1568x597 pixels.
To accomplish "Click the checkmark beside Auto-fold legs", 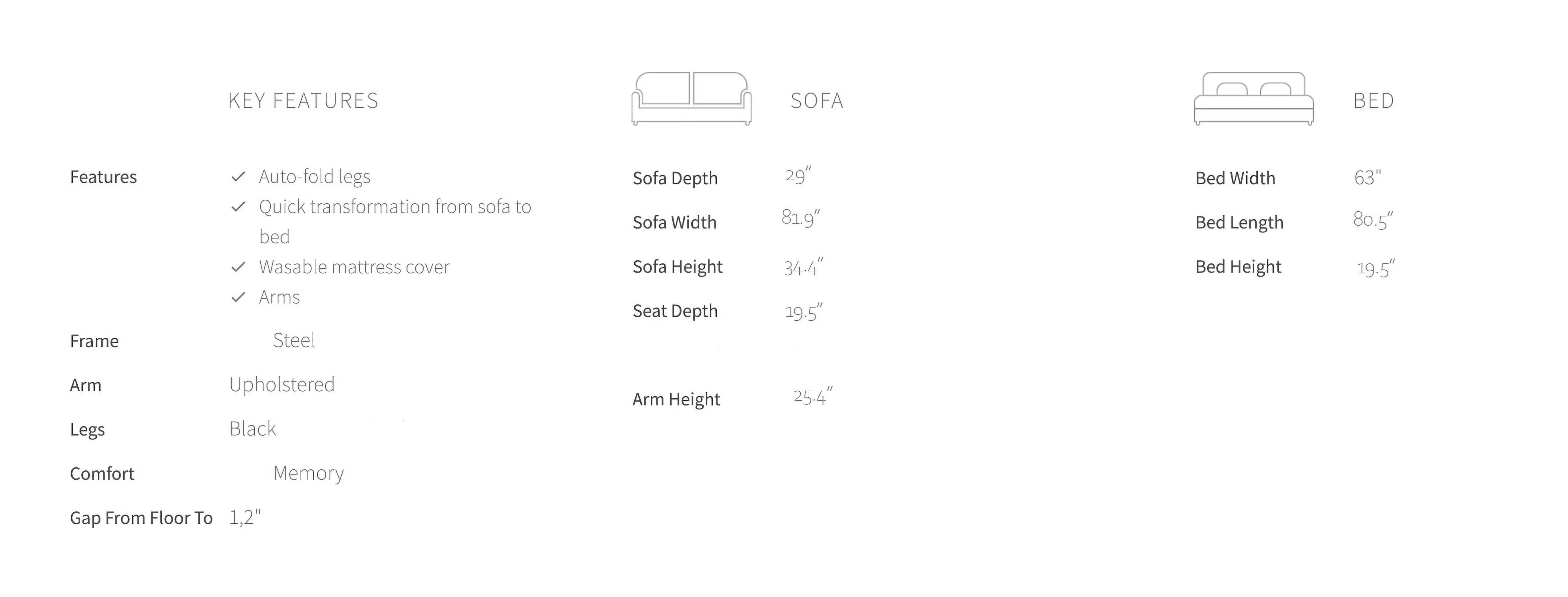I will point(238,177).
